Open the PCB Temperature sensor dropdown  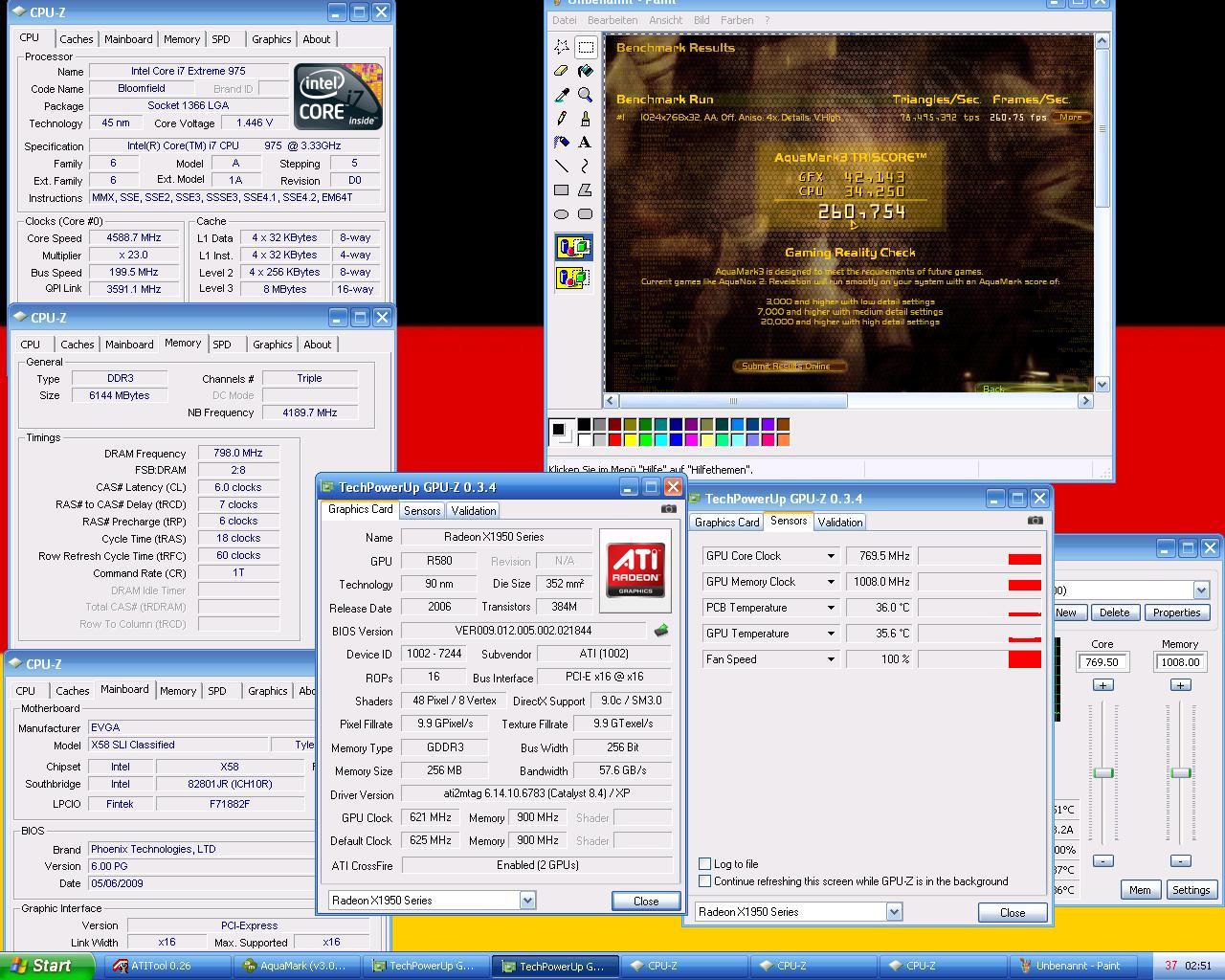coord(831,608)
